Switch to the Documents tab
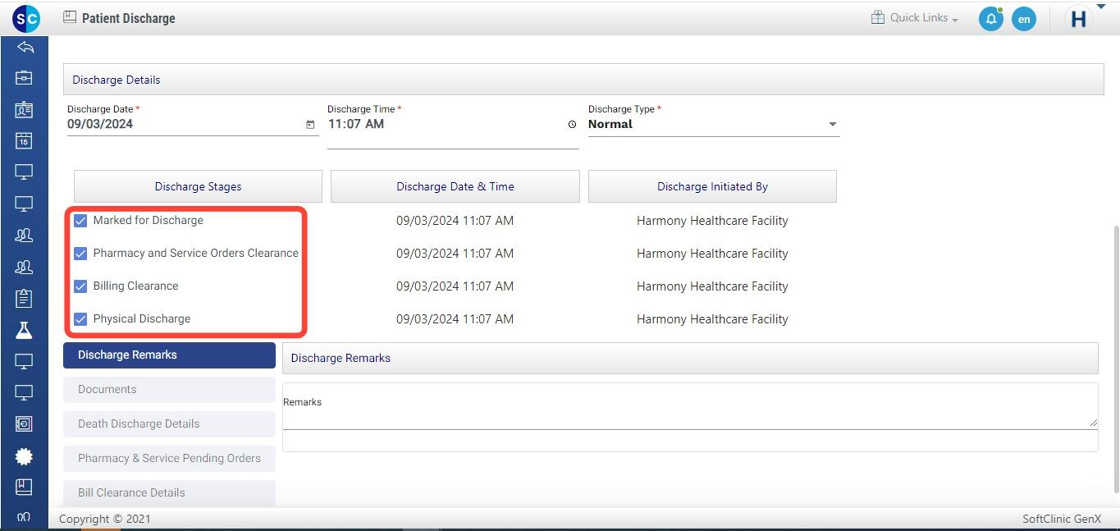 [x=169, y=390]
